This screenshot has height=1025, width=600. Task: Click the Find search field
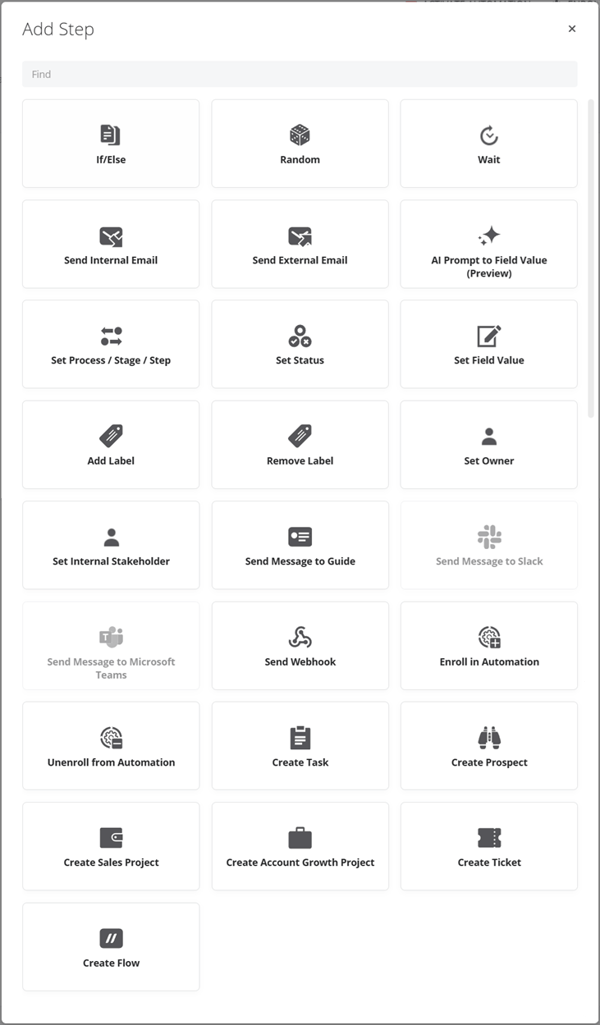point(299,74)
